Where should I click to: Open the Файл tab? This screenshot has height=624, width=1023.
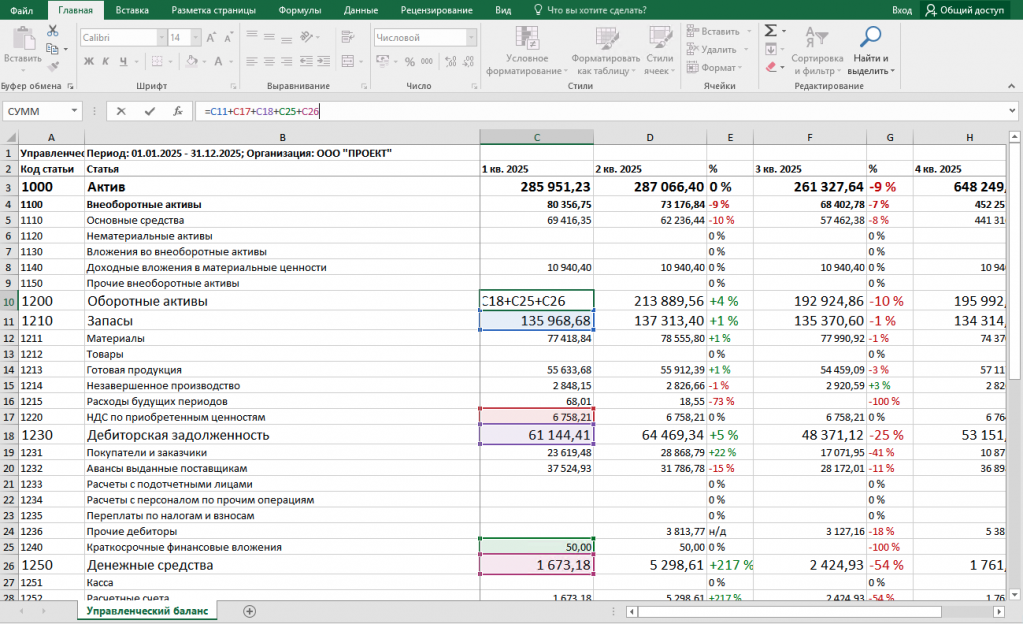pyautogui.click(x=22, y=10)
